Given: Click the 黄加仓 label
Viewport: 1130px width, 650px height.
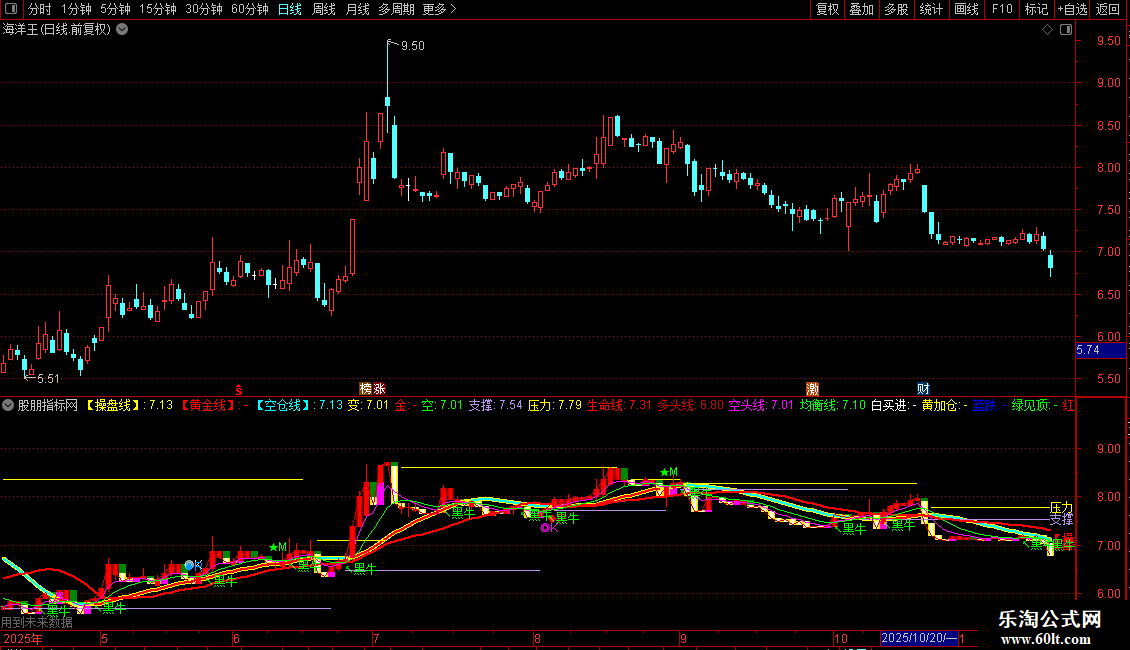Looking at the screenshot, I should [x=940, y=406].
